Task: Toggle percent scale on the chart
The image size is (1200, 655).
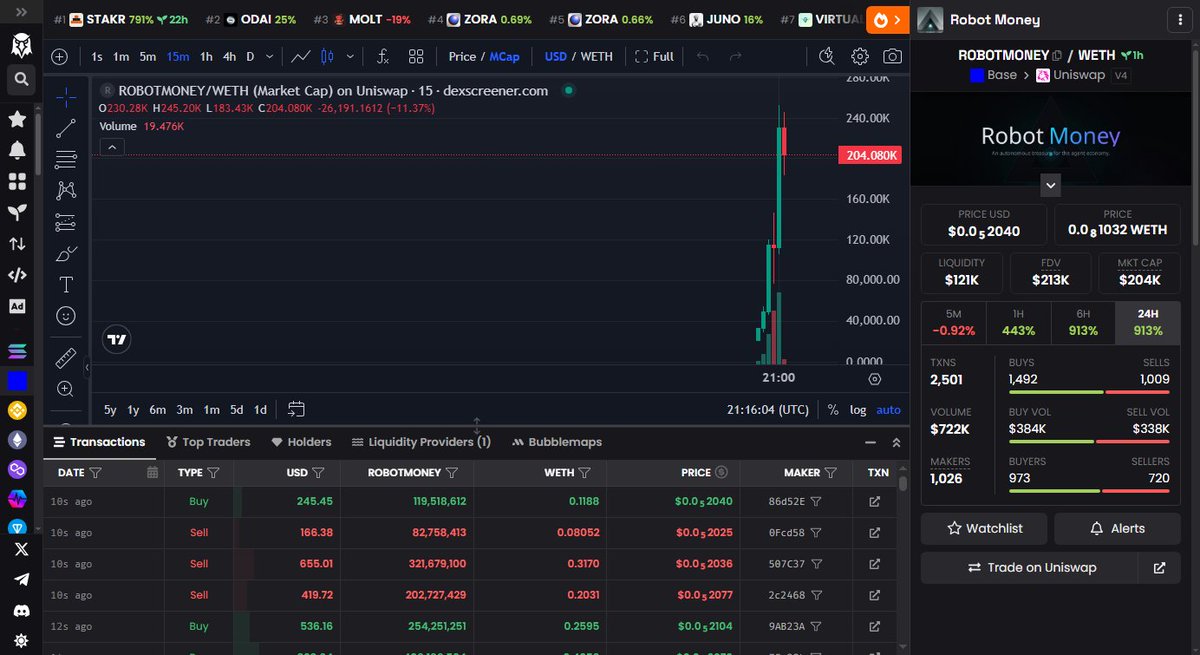Action: point(833,410)
